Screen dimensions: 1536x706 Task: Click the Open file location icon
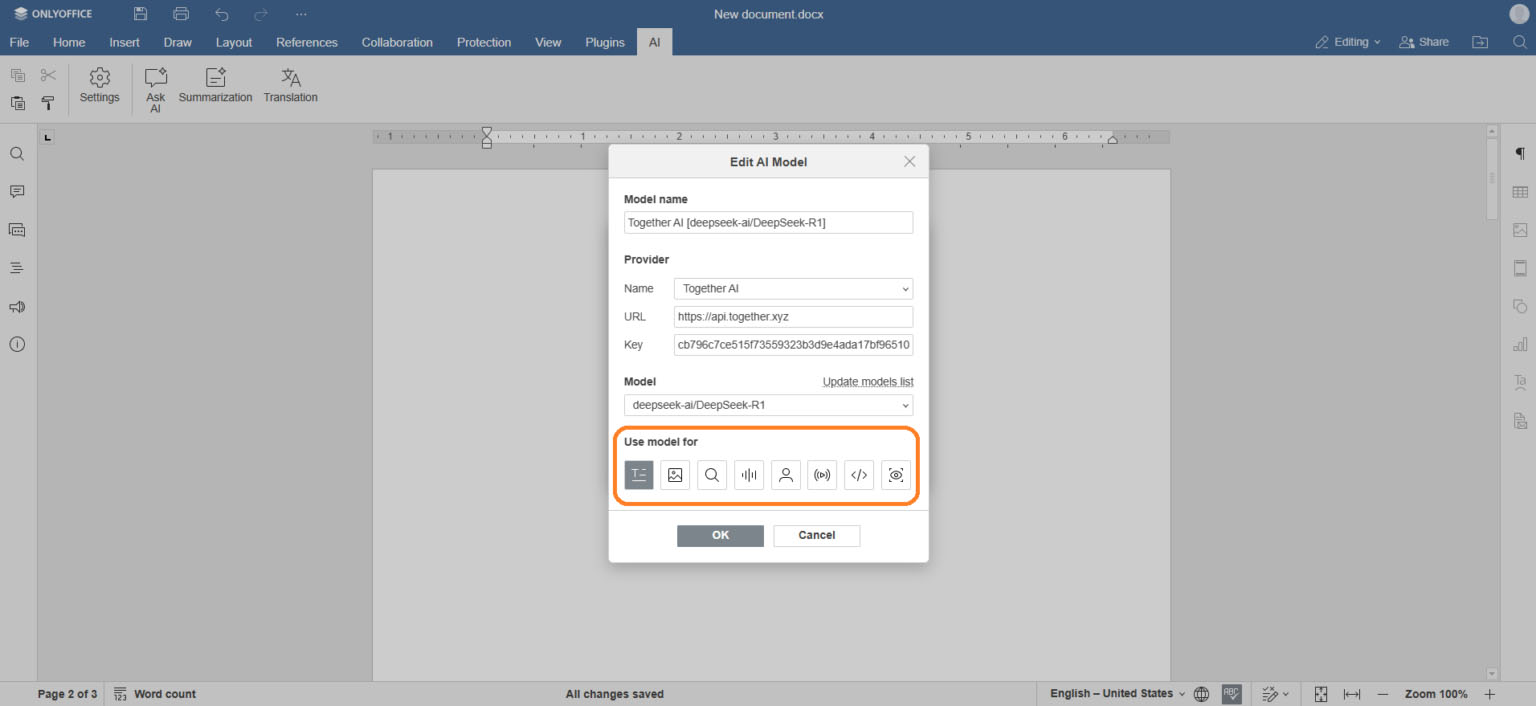[x=1480, y=42]
